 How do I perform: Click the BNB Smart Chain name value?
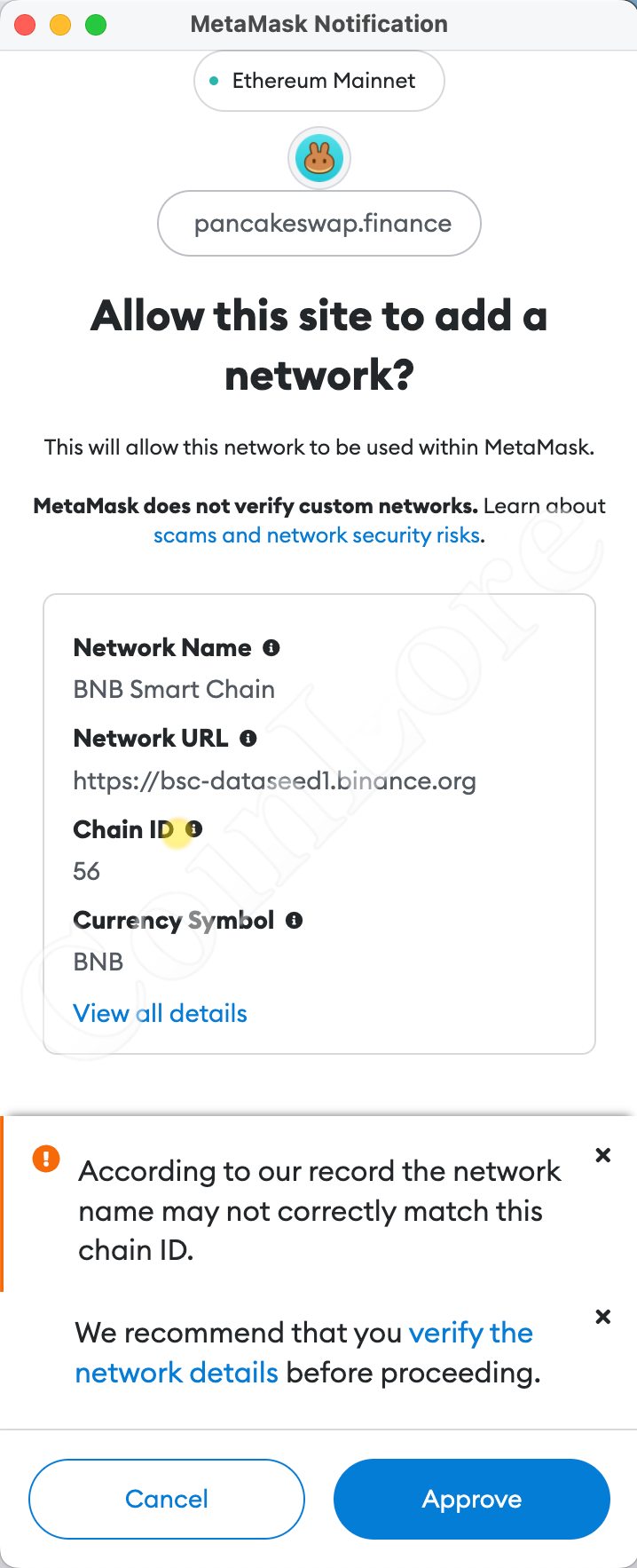(174, 690)
